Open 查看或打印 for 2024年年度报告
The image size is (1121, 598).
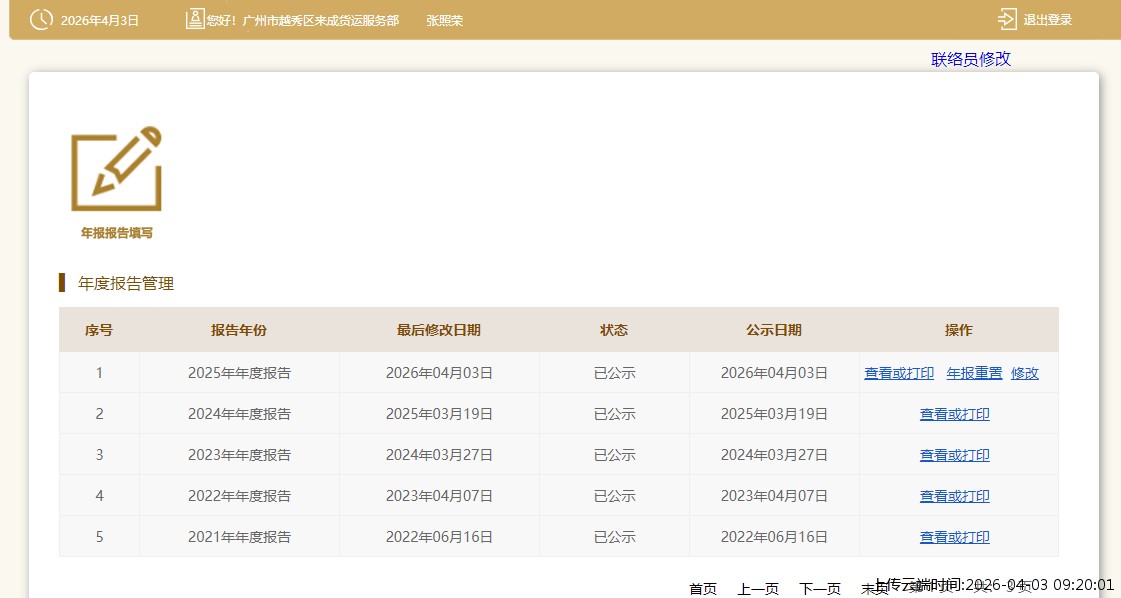[954, 414]
